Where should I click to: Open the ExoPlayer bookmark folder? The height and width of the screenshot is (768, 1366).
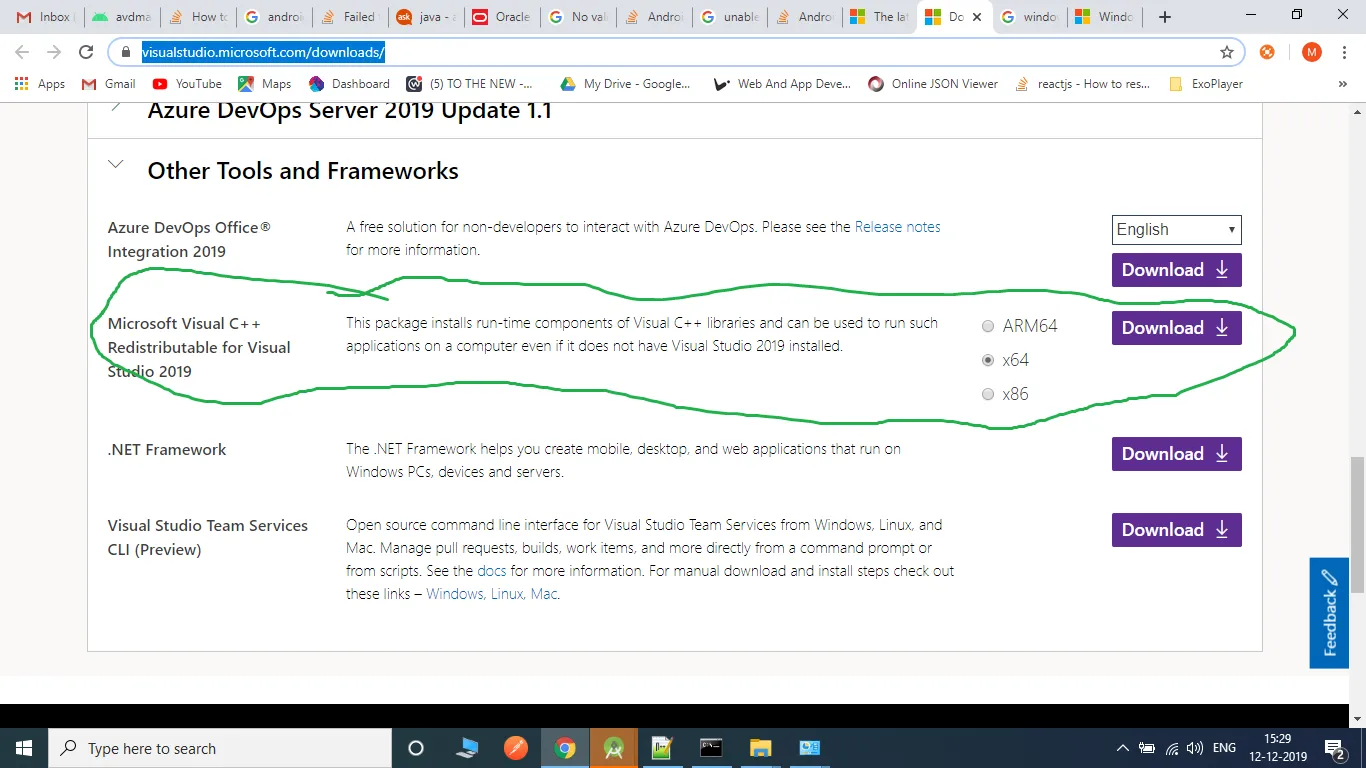click(x=1205, y=84)
